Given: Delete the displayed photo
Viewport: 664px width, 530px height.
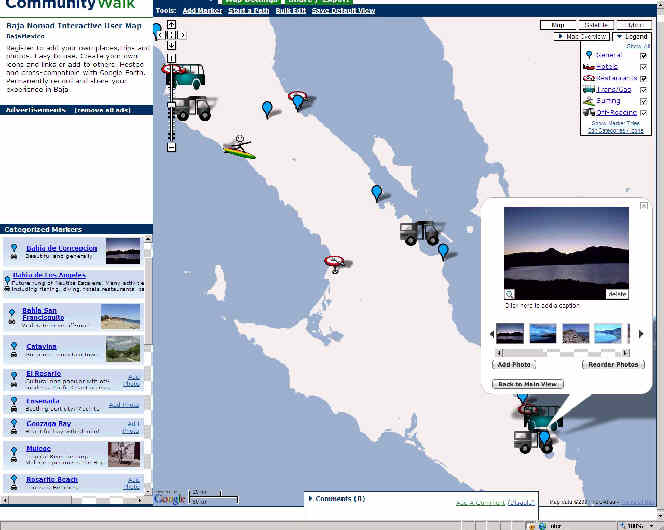Looking at the screenshot, I should click(617, 294).
